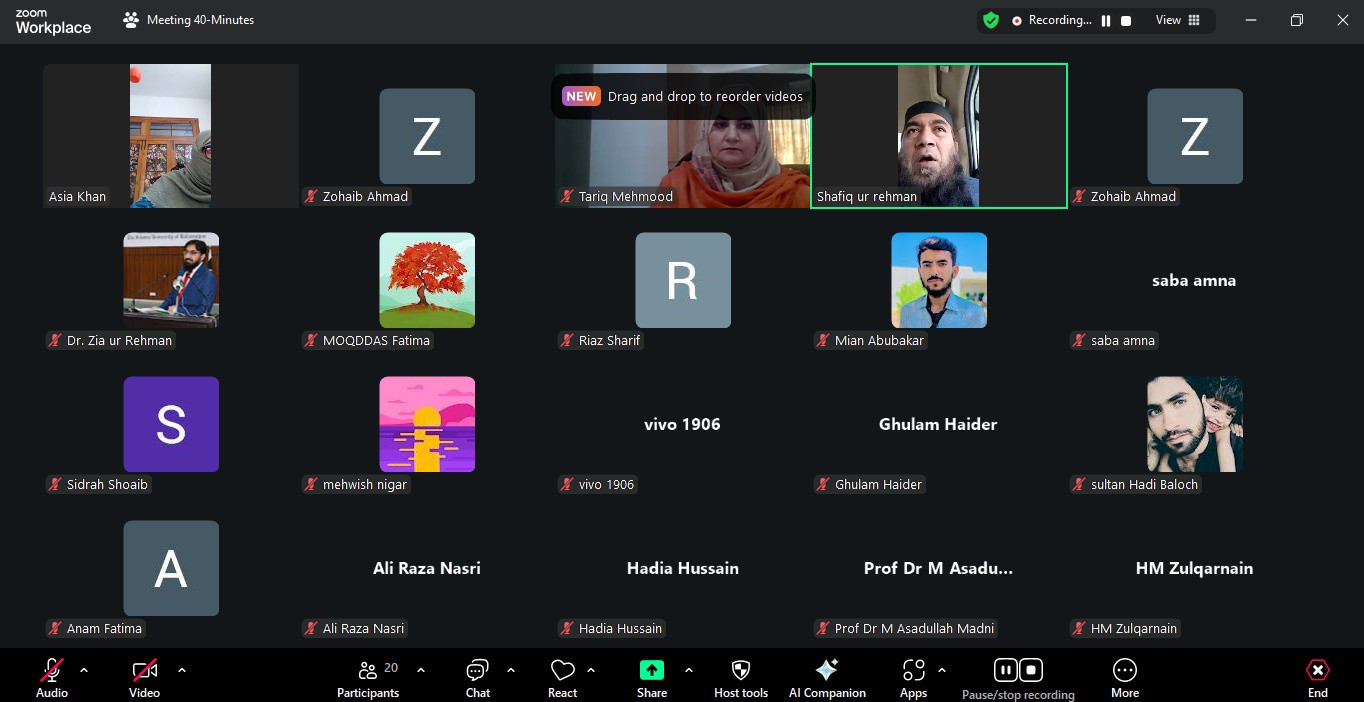1364x702 pixels.
Task: Stop the recording in top bar
Action: tap(1126, 21)
